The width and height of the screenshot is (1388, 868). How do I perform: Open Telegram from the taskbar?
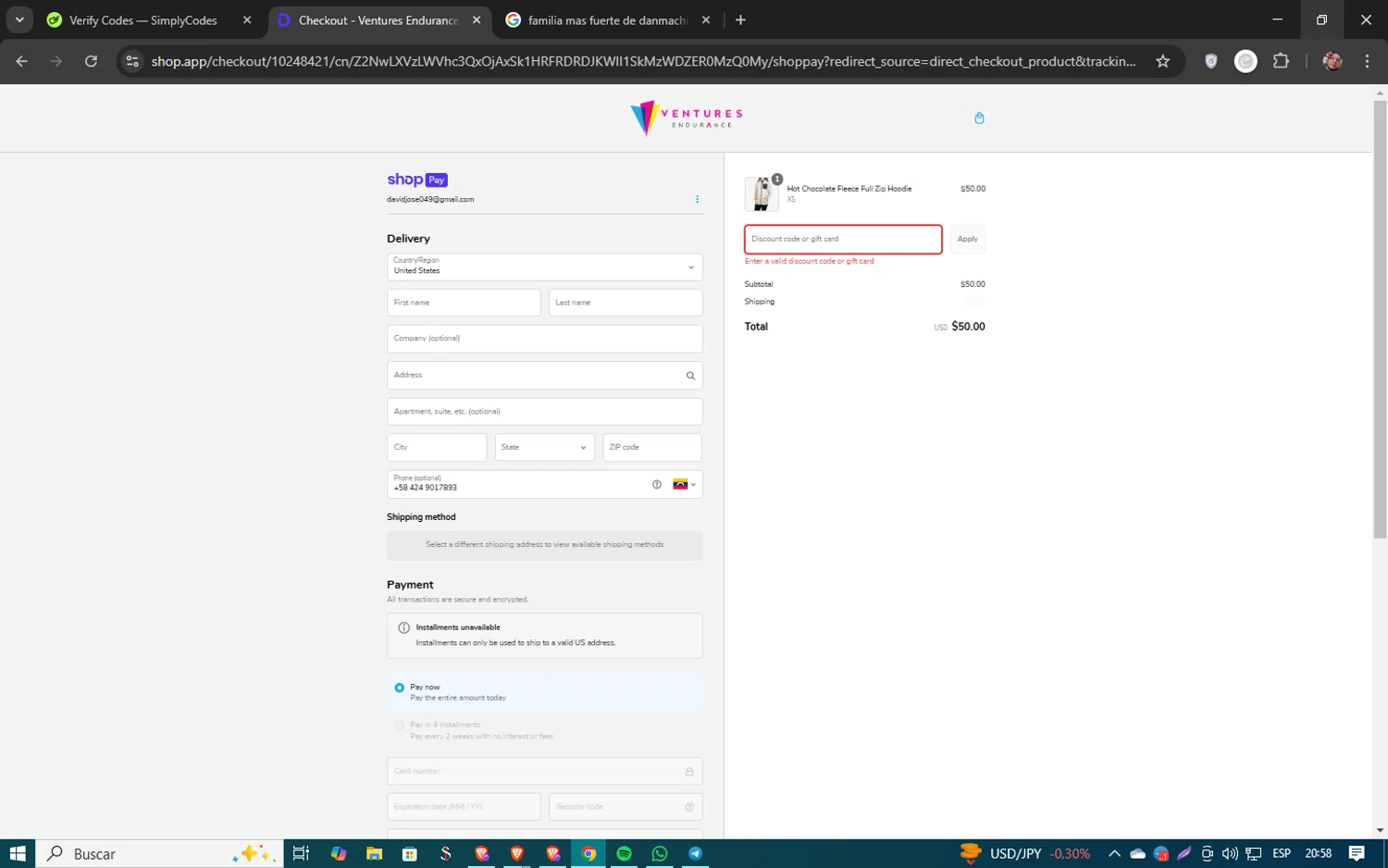point(695,853)
